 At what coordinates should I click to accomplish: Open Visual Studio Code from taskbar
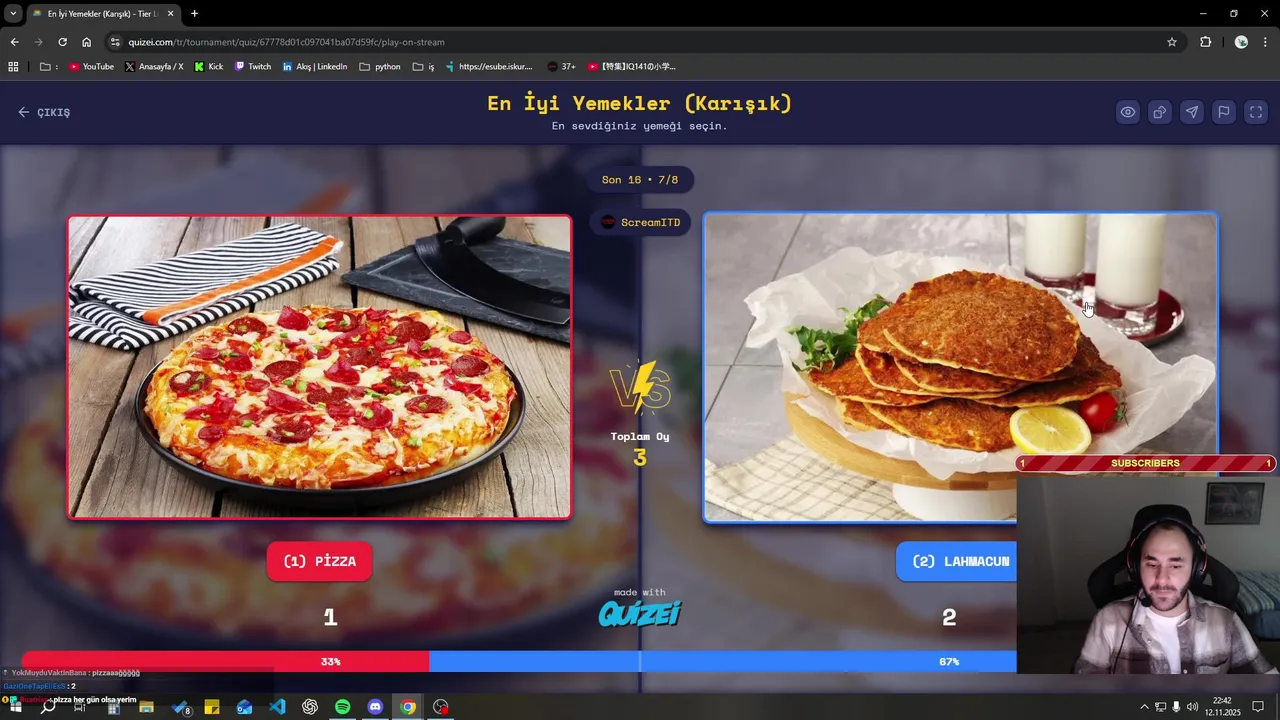(277, 707)
